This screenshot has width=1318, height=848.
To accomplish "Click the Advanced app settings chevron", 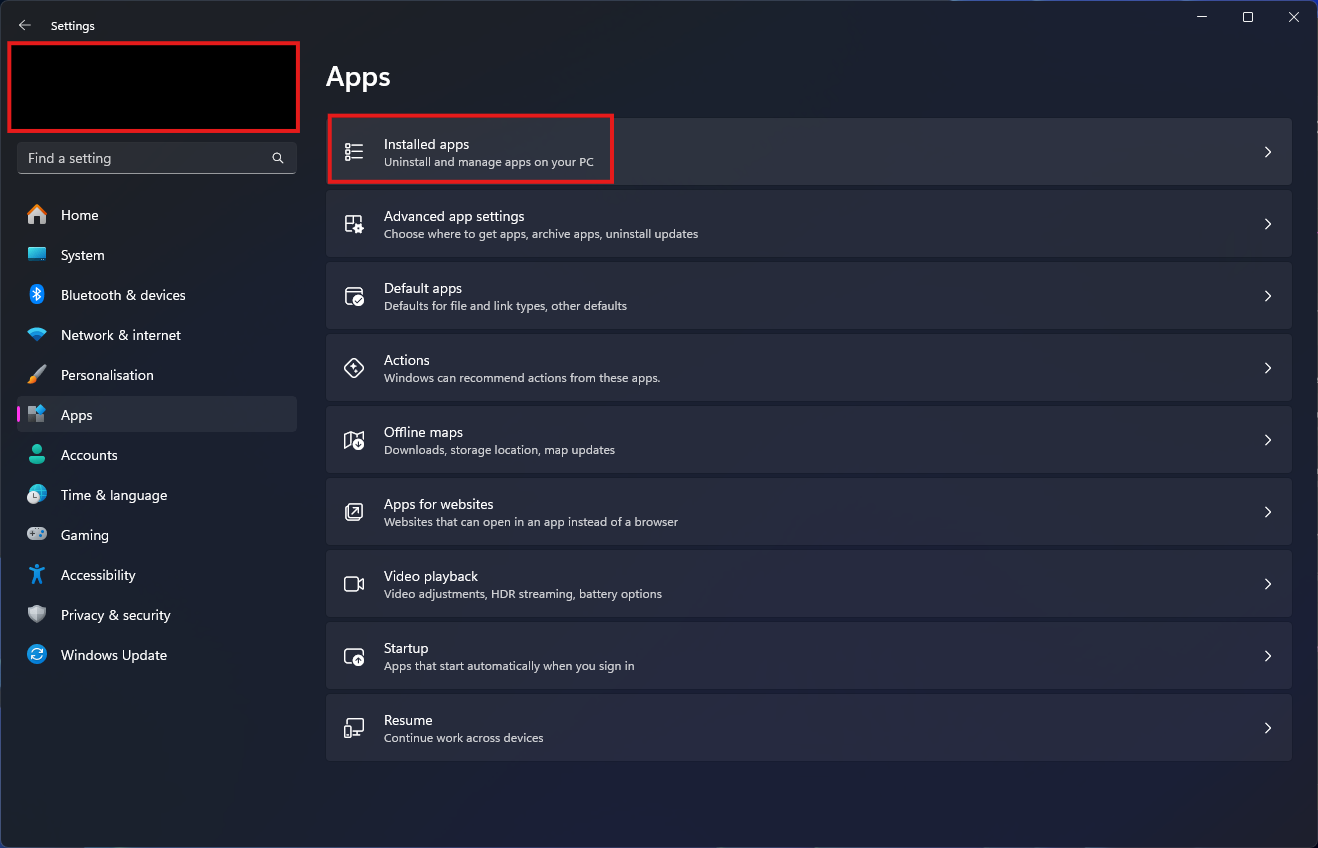I will (1267, 224).
